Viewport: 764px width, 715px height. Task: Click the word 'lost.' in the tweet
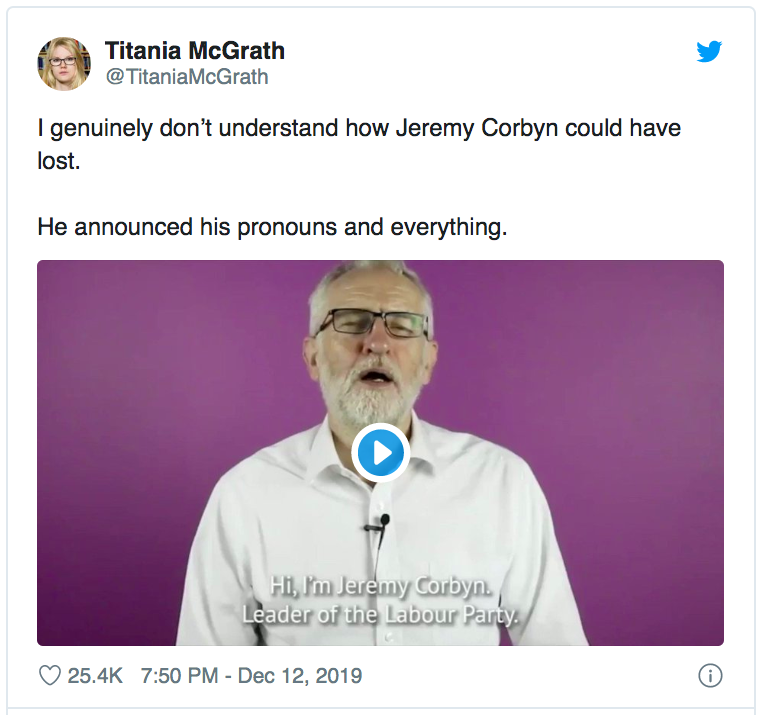coord(59,161)
